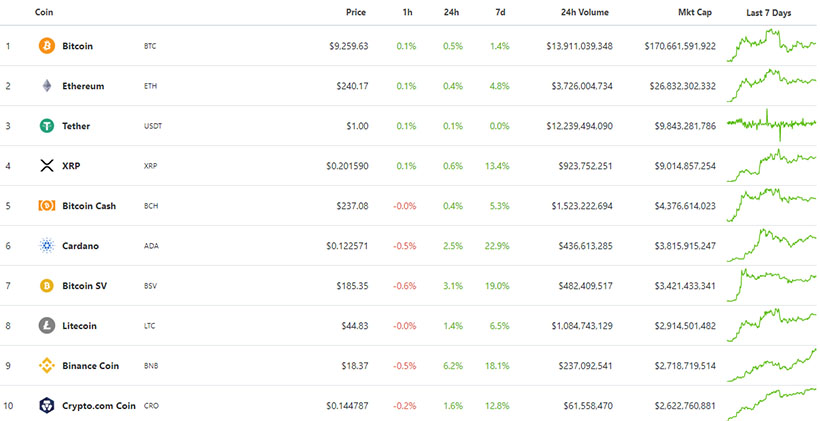Screen dimensions: 820x421
Task: Open the Crypto.com Coin name link
Action: pyautogui.click(x=99, y=405)
